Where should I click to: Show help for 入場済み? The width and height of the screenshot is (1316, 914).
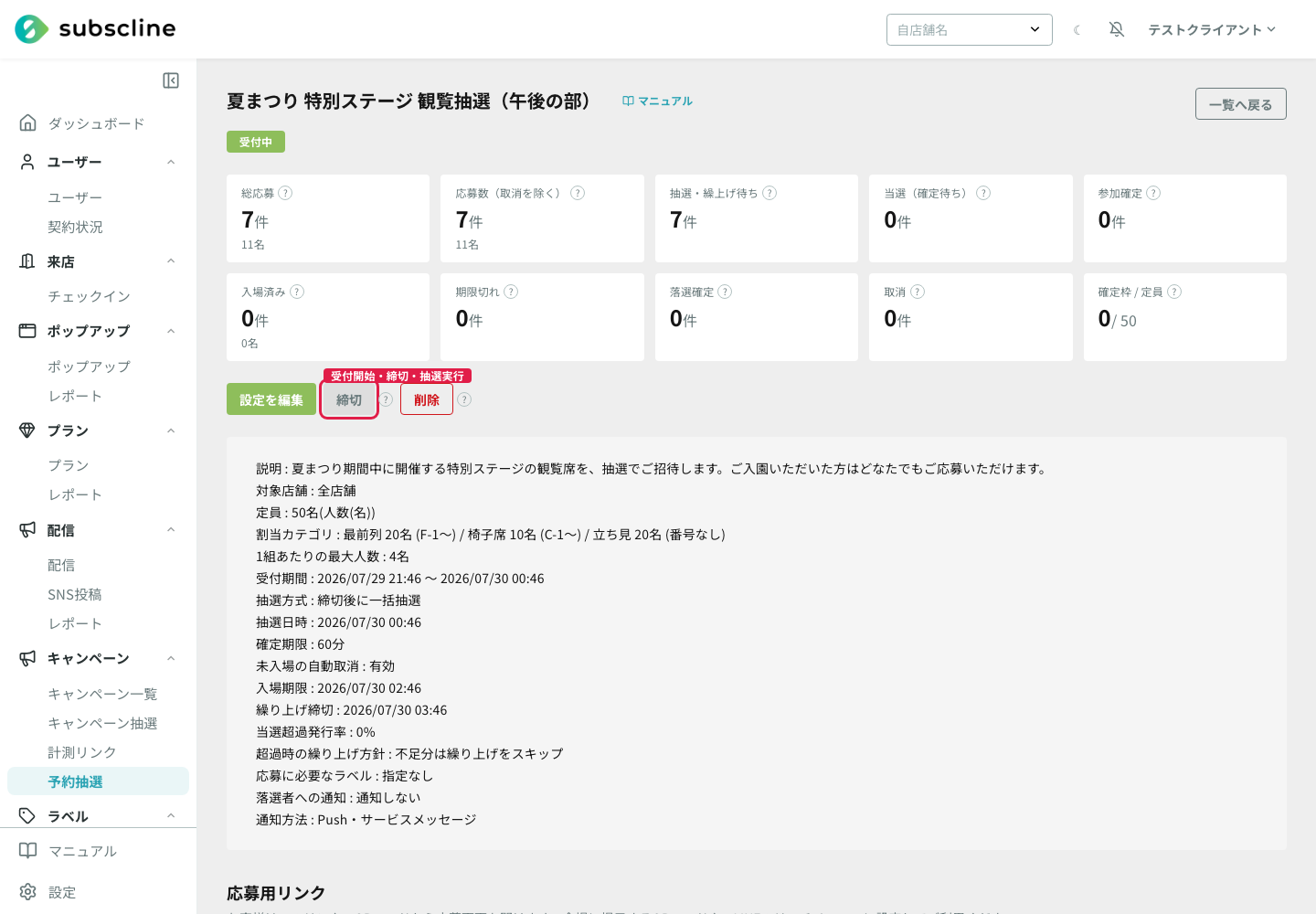point(297,292)
